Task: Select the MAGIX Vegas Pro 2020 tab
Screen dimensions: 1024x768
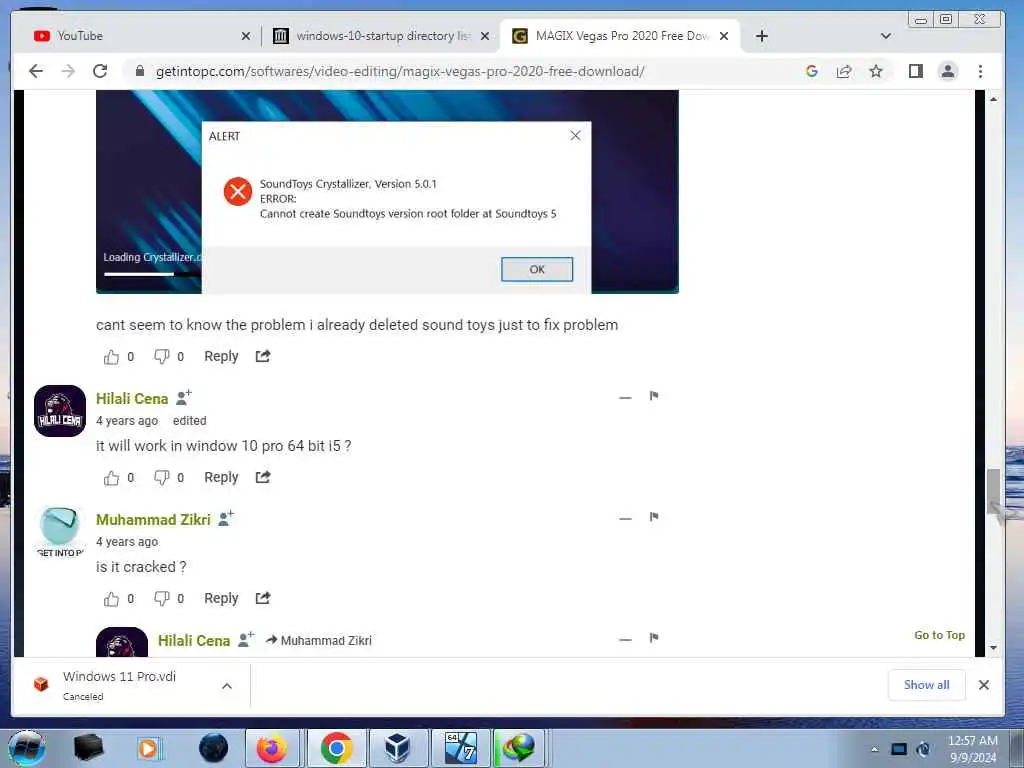Action: point(620,36)
